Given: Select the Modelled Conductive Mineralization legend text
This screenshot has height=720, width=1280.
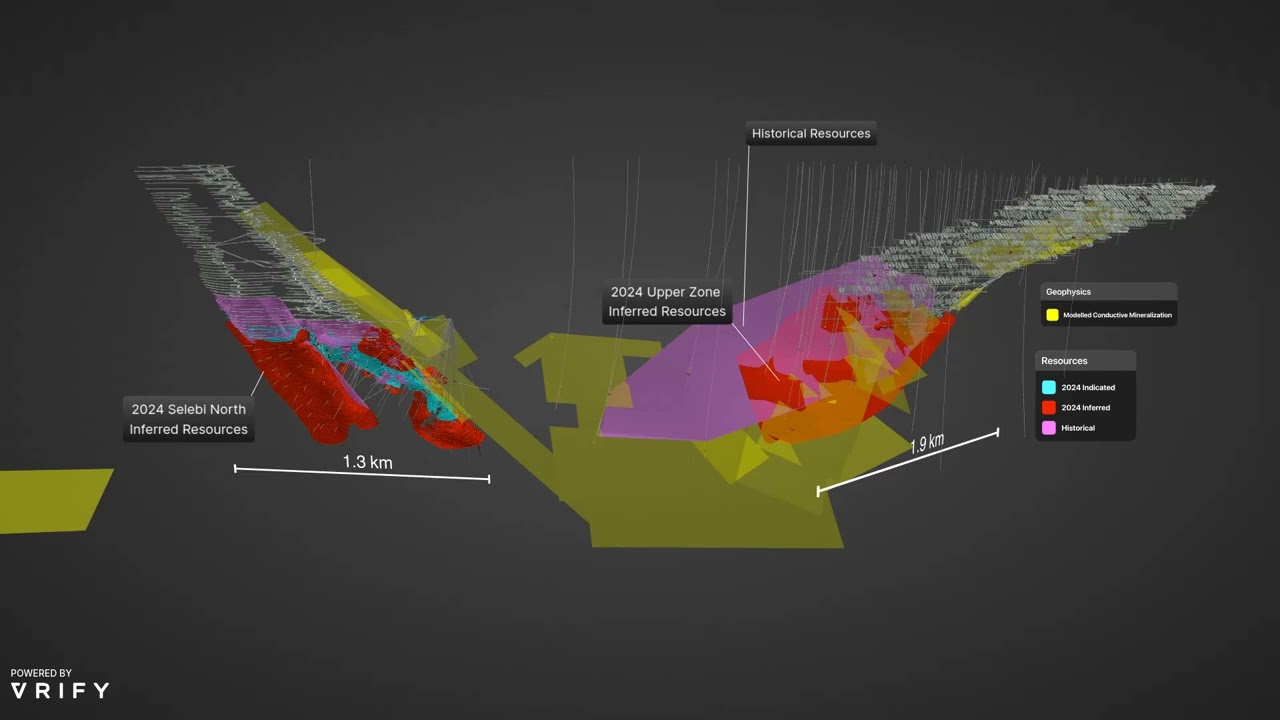Looking at the screenshot, I should 1117,315.
